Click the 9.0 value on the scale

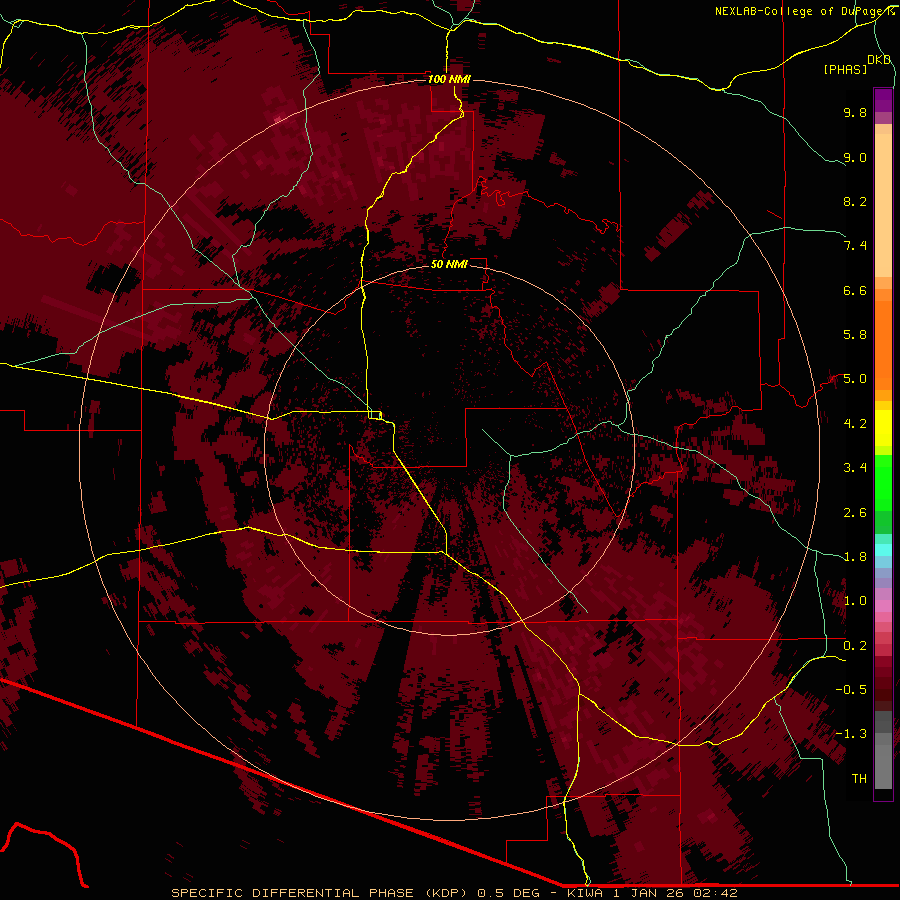tap(855, 157)
